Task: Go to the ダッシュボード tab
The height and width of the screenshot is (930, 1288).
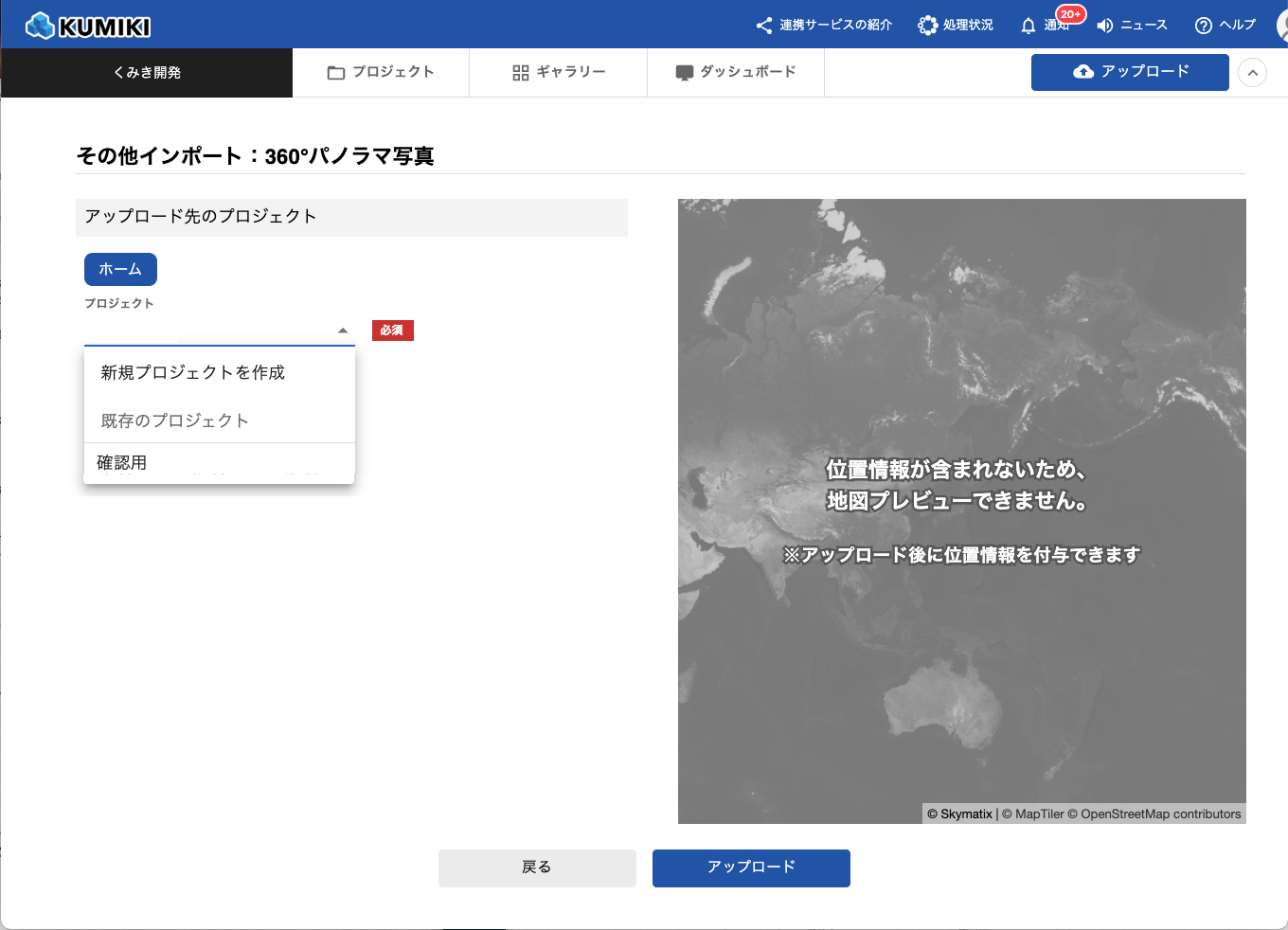Action: click(x=736, y=72)
